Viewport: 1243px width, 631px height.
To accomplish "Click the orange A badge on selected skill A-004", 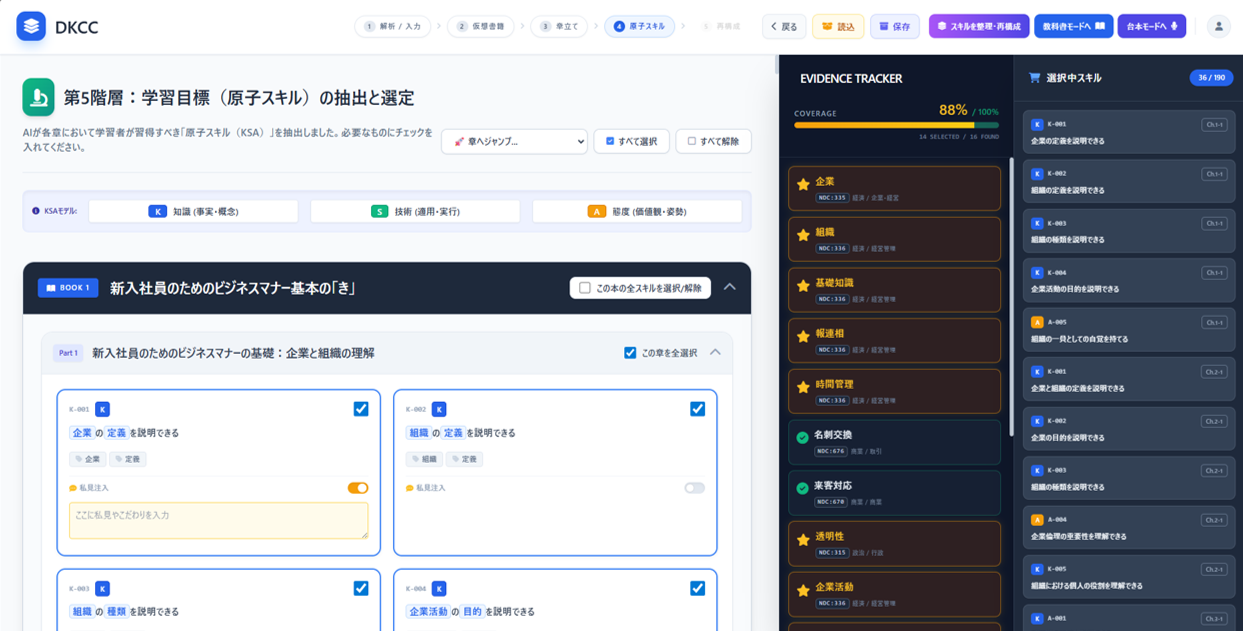I will point(1037,520).
